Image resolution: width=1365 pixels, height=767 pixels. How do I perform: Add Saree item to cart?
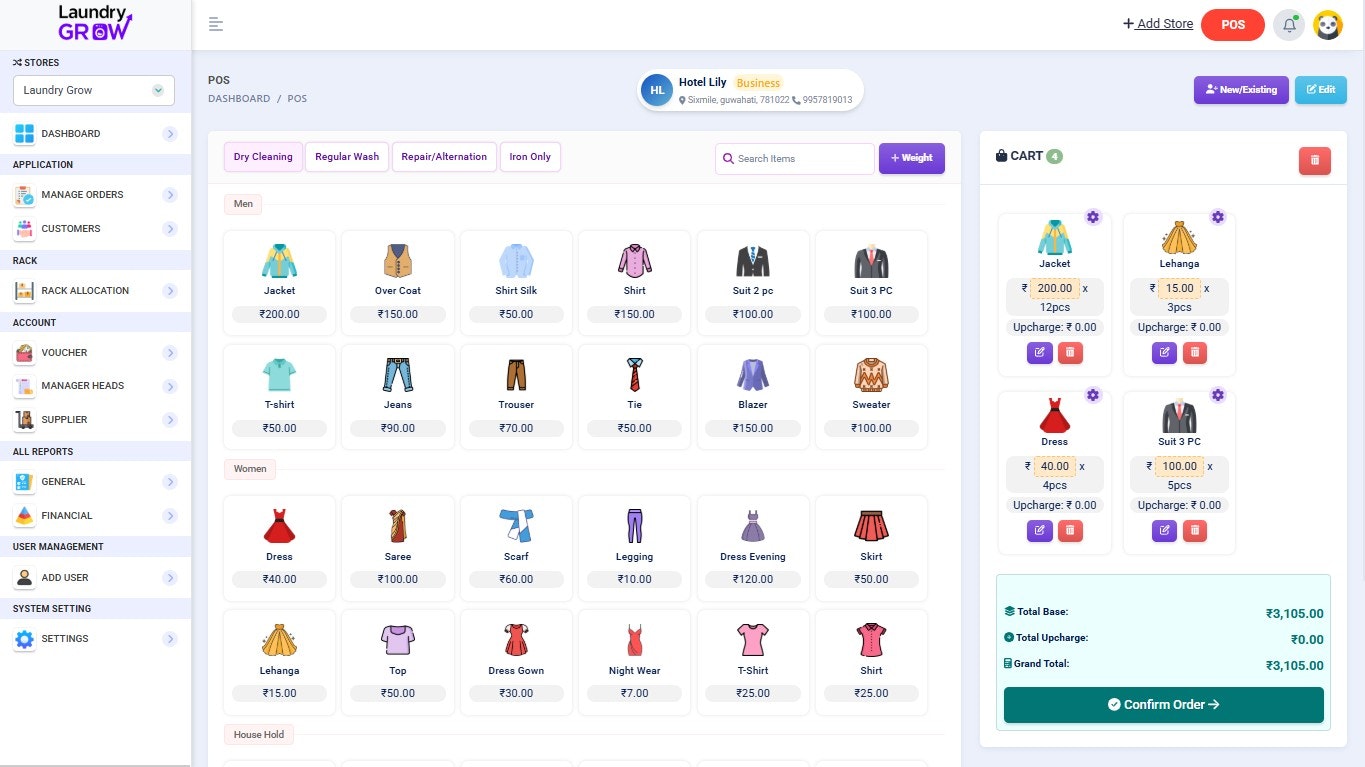point(398,548)
